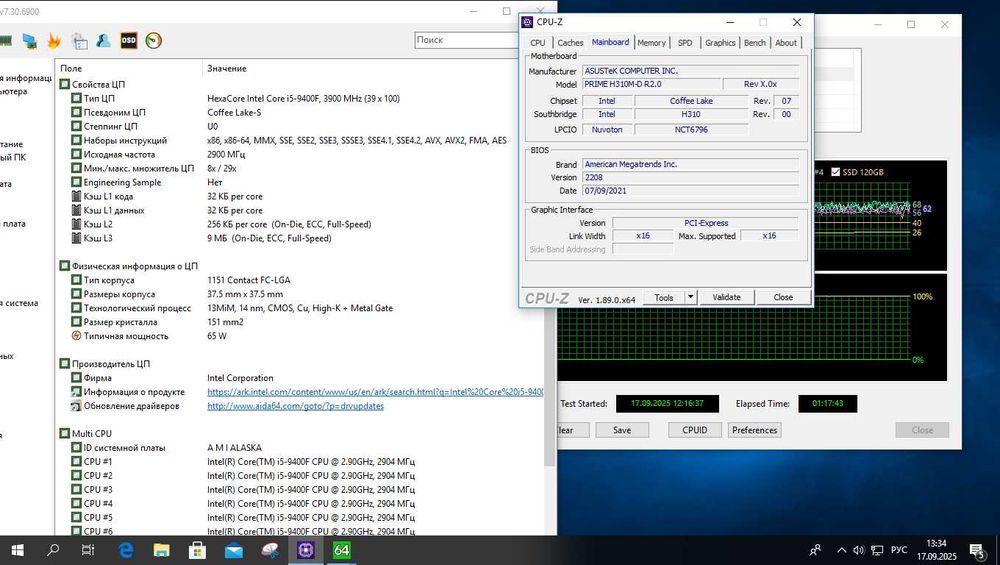This screenshot has height=565, width=1000.
Task: Open the Windows Start menu
Action: point(17,550)
